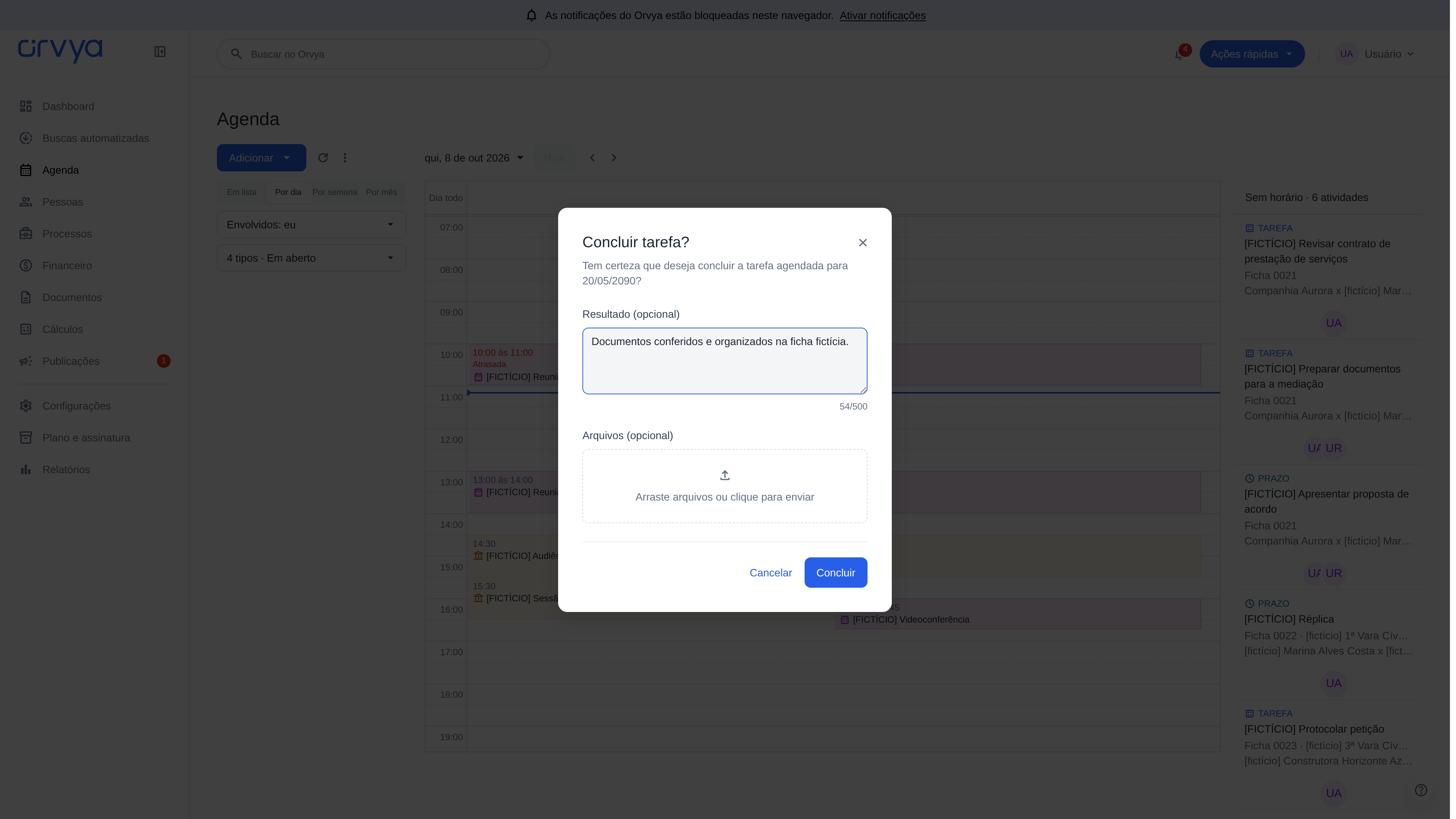Image resolution: width=1456 pixels, height=819 pixels.
Task: Click the Concluir button
Action: 835,573
